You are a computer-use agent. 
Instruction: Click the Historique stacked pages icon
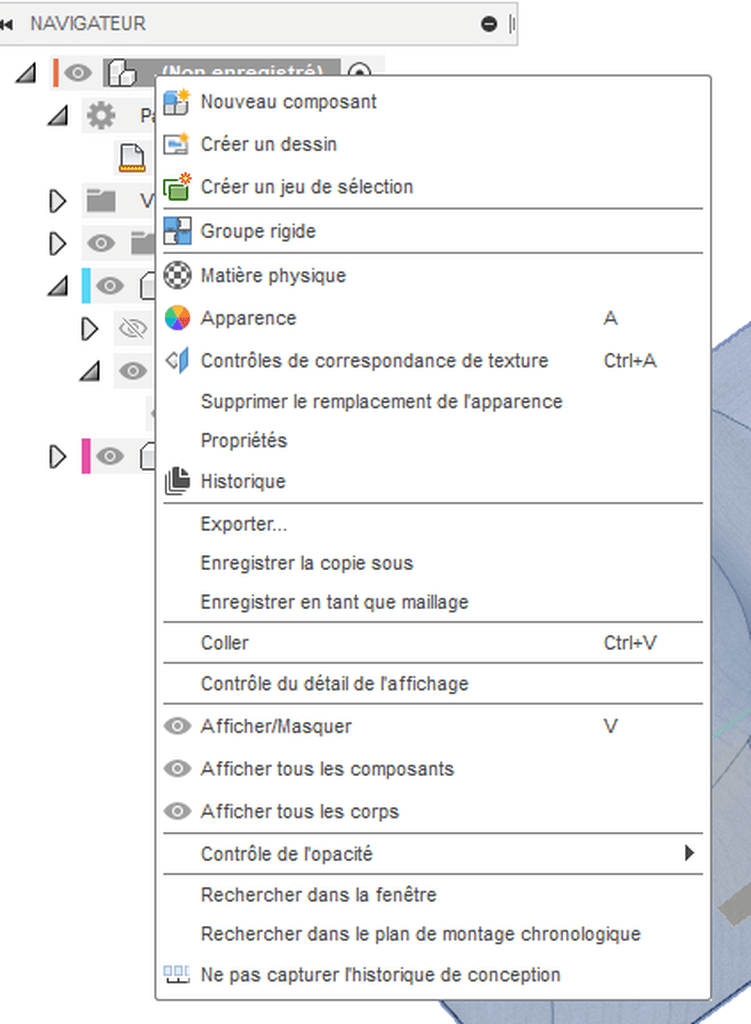click(x=177, y=481)
